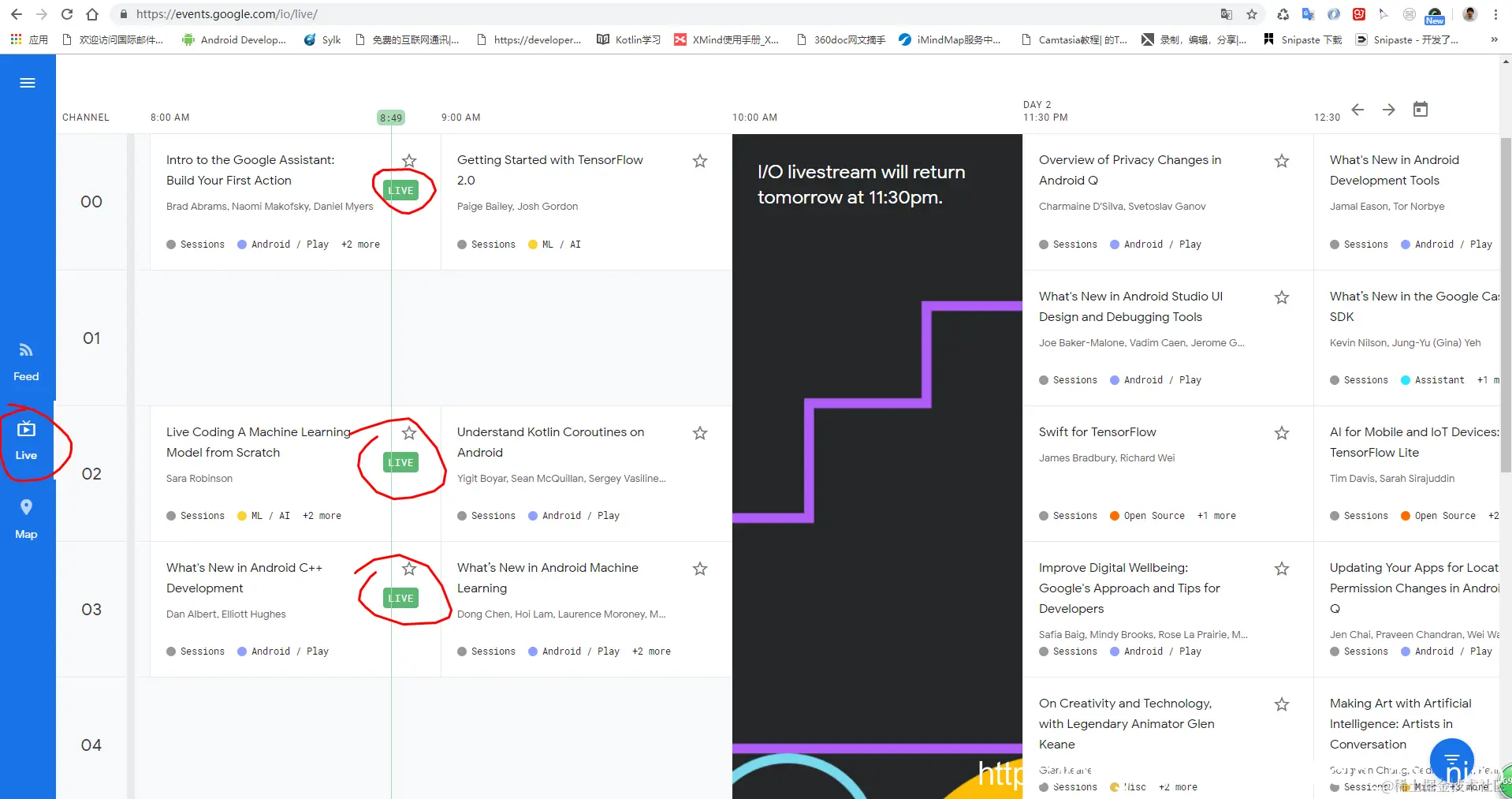The height and width of the screenshot is (799, 1512).
Task: Star Understand Kotlin Coroutines on Android session
Action: [700, 433]
